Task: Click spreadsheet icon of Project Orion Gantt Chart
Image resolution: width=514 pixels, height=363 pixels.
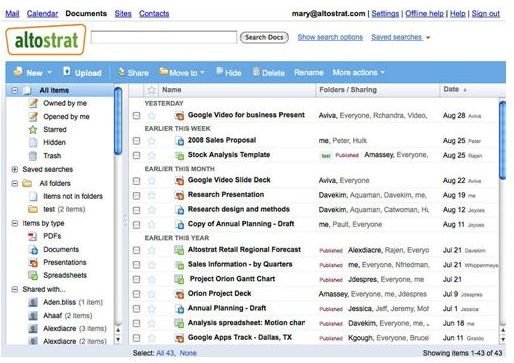Action: point(179,279)
